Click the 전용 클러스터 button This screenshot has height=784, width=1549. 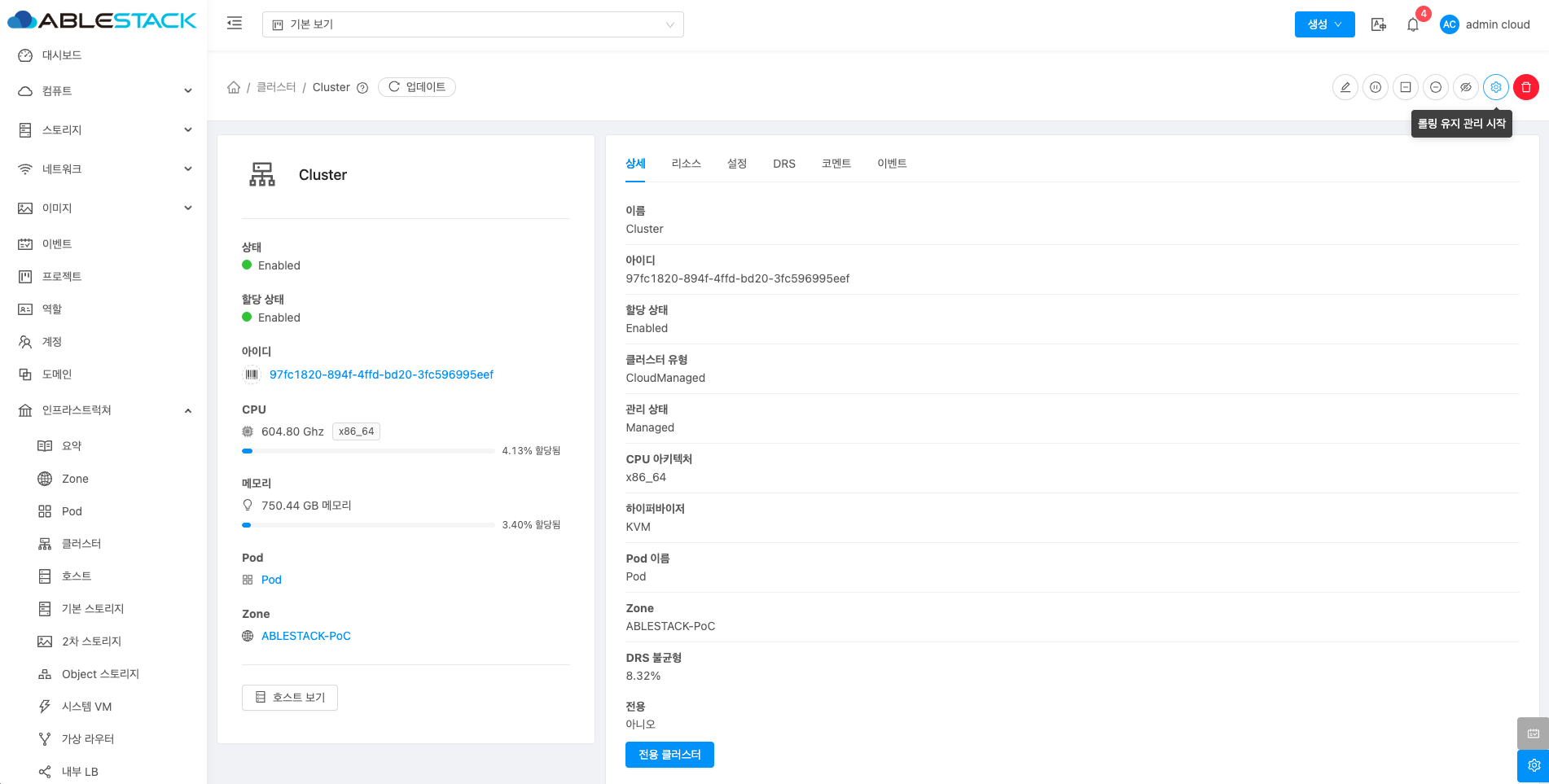click(x=669, y=755)
